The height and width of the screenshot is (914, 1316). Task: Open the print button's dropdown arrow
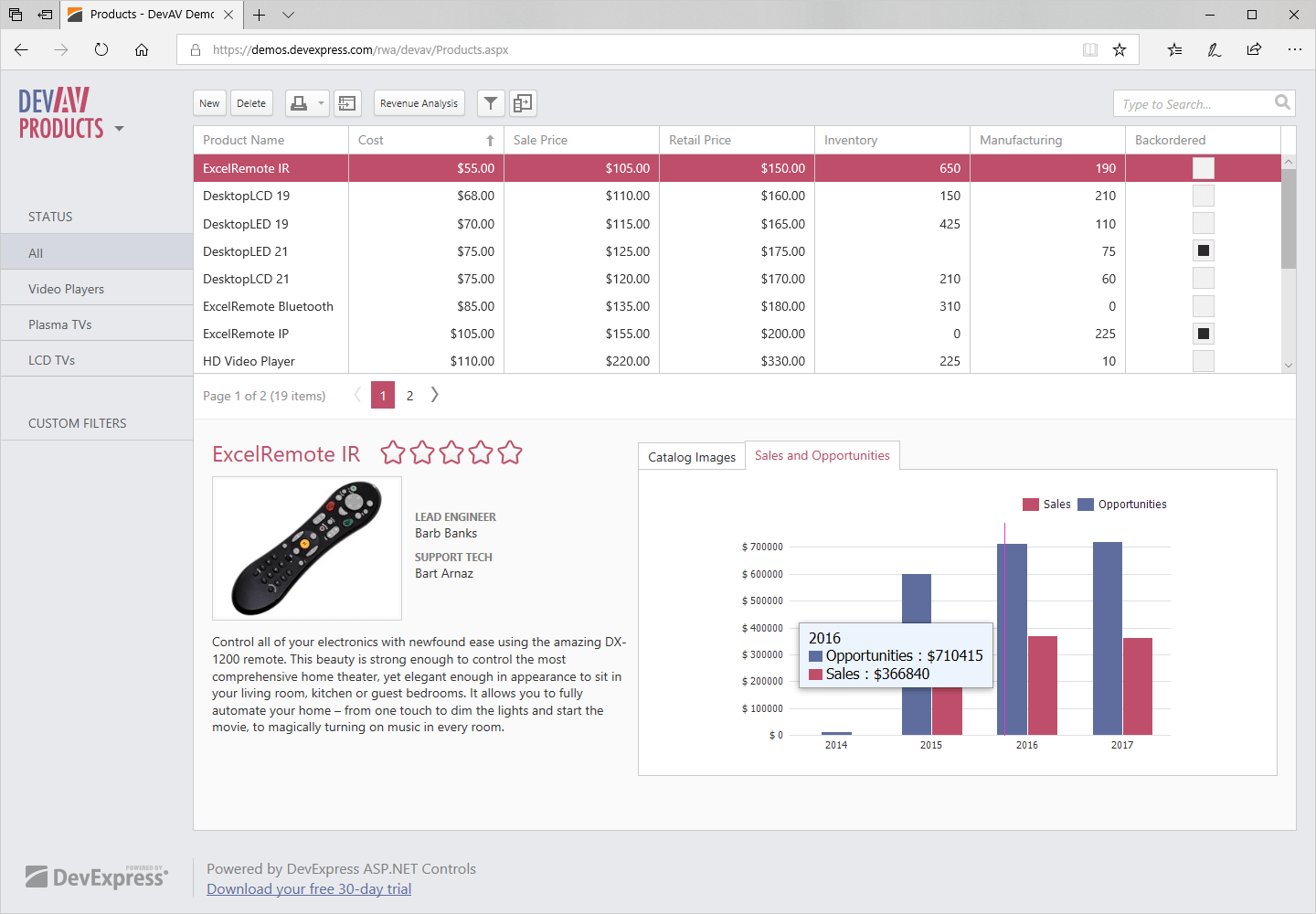point(319,103)
